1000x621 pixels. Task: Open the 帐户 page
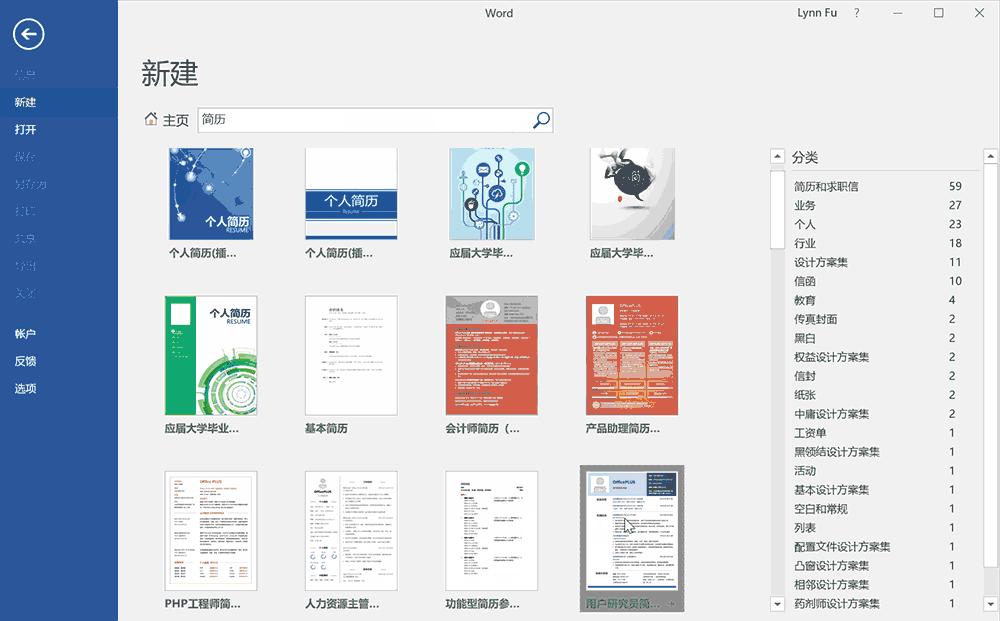[24, 331]
